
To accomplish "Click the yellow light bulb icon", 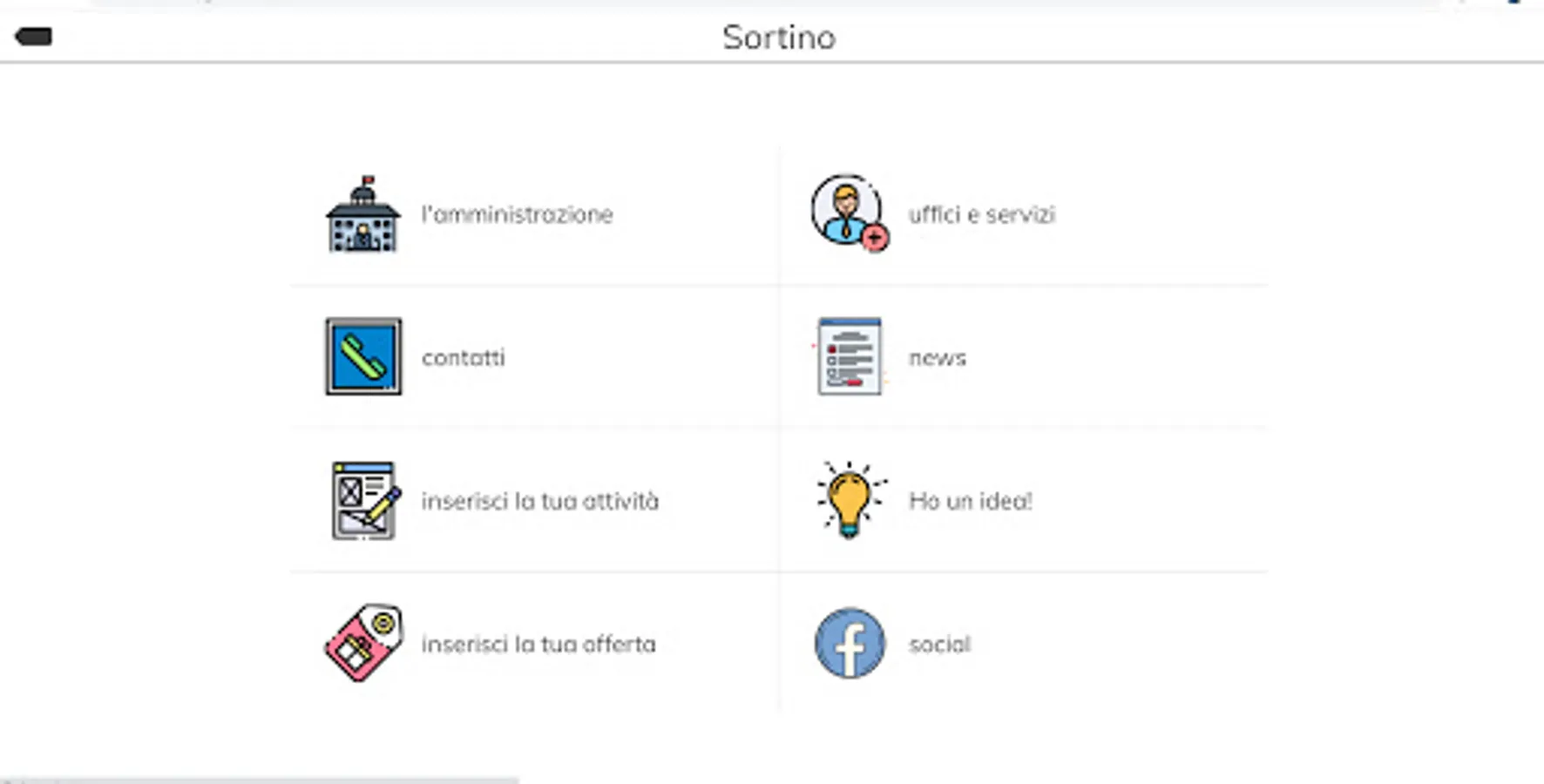I will [x=850, y=499].
